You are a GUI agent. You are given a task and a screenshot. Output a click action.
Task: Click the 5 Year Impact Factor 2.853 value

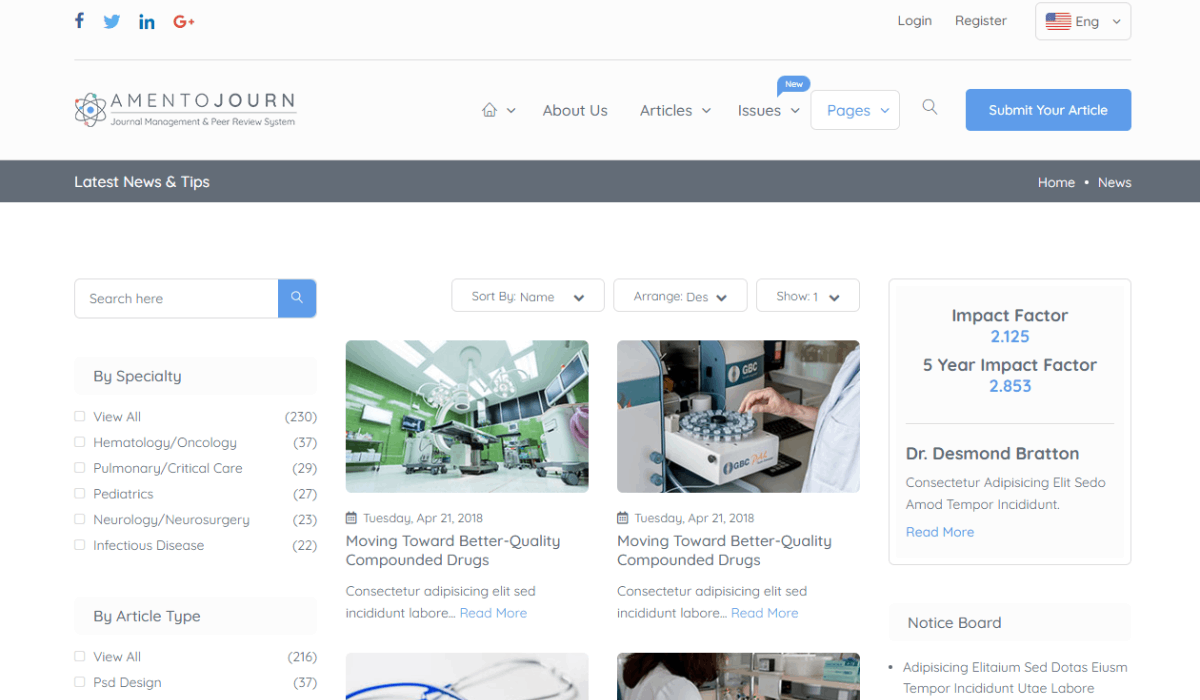click(x=1010, y=386)
